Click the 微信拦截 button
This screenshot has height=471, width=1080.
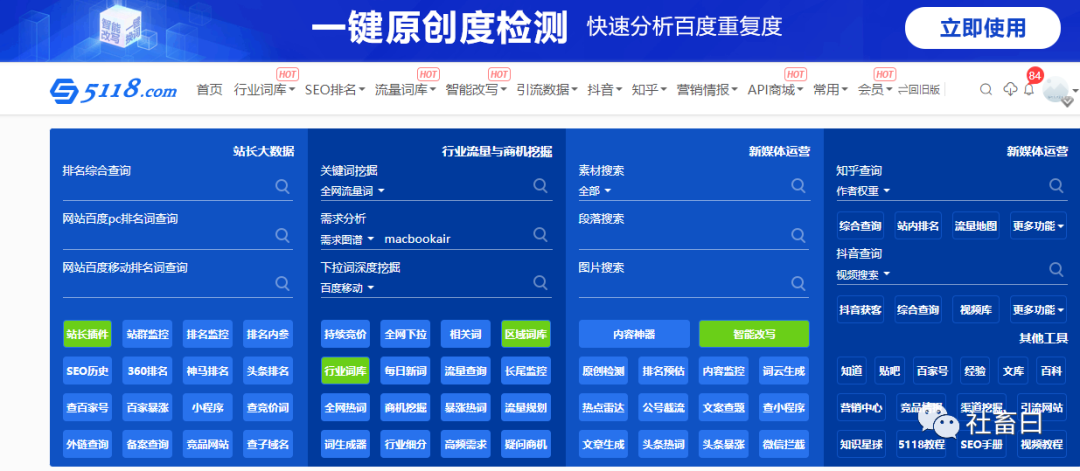tap(784, 444)
